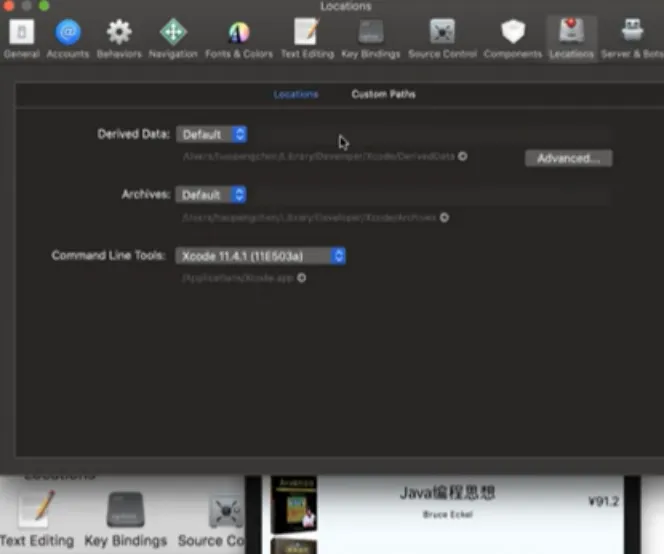664x554 pixels.
Task: Click the Archives folder path text
Action: tap(309, 217)
